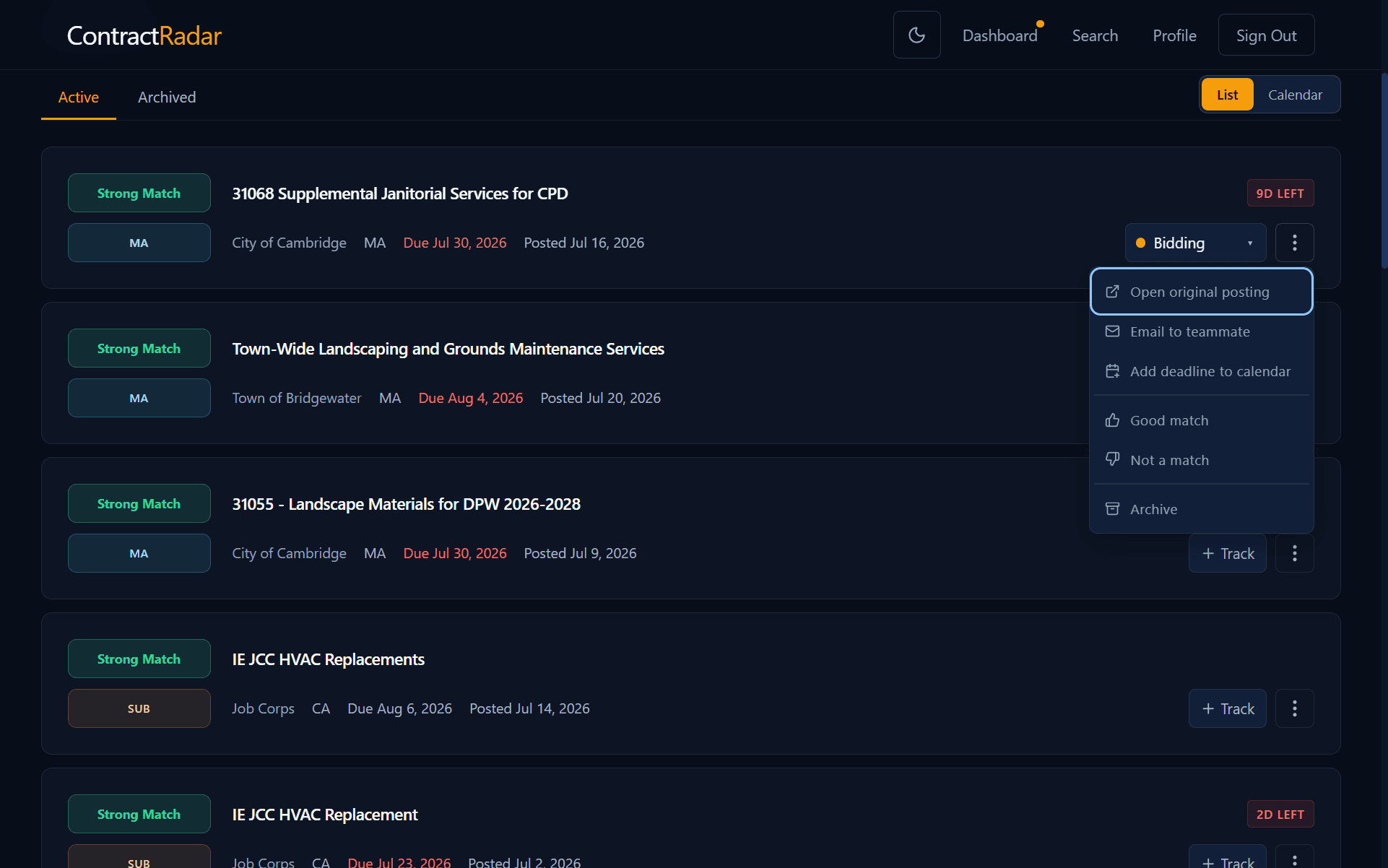Open three-dot menu for Janitorial Services listing

1294,243
